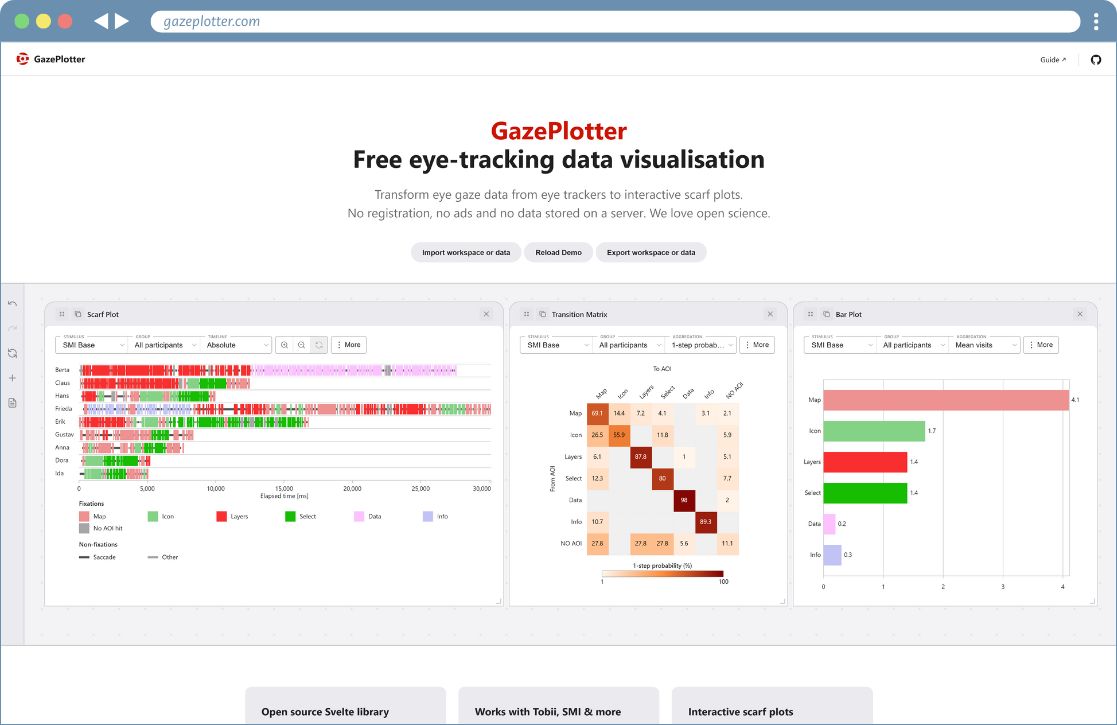The width and height of the screenshot is (1117, 725).
Task: Add a new plot using the plus icon
Action: 13,378
